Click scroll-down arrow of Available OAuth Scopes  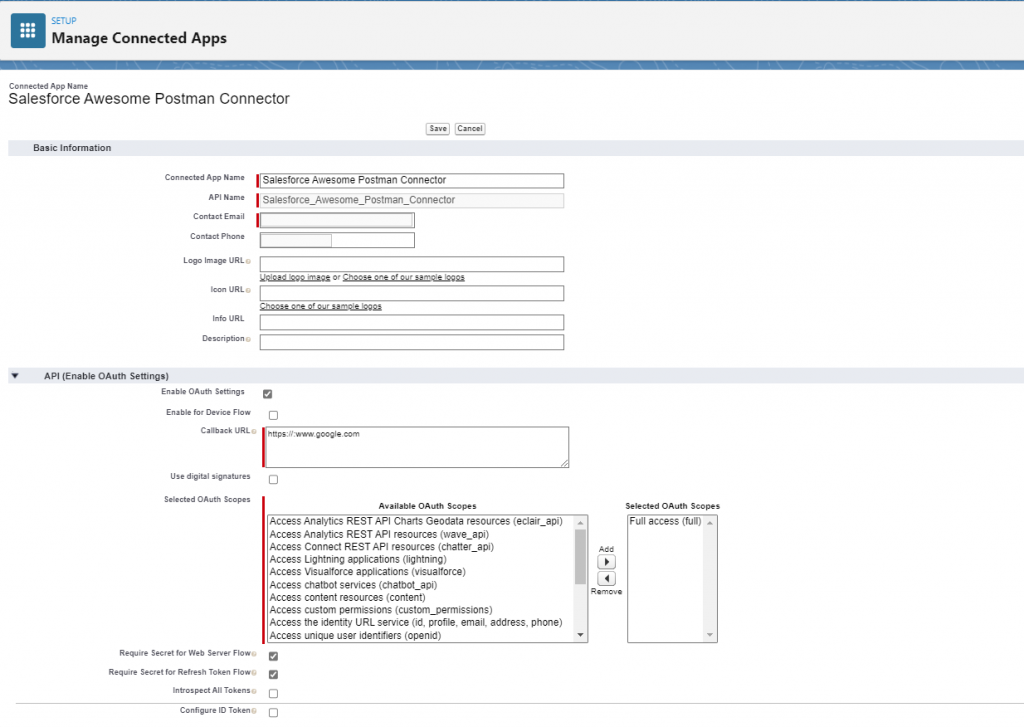click(x=580, y=636)
